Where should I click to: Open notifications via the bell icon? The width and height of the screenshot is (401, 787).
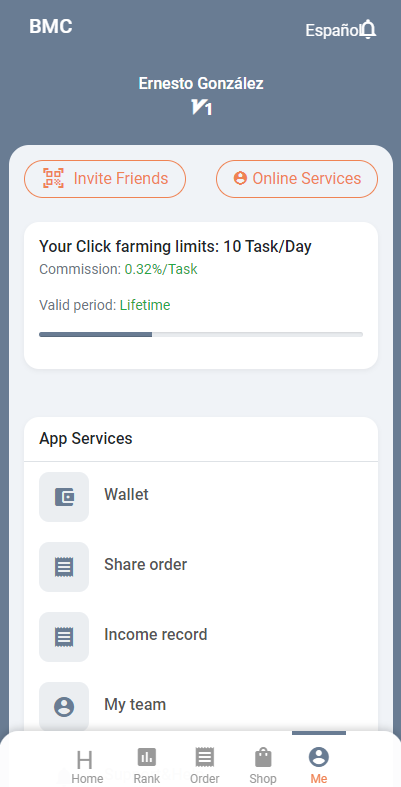click(368, 30)
